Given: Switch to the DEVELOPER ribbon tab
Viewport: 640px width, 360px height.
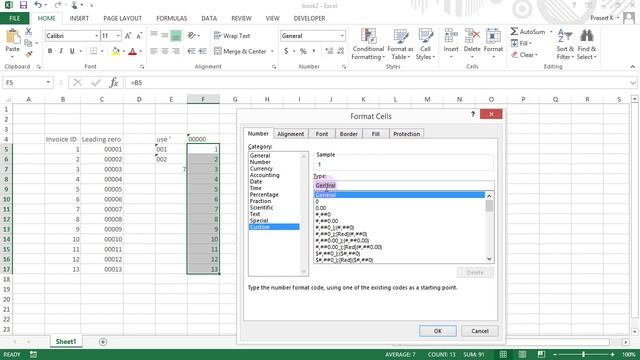Looking at the screenshot, I should pyautogui.click(x=309, y=18).
